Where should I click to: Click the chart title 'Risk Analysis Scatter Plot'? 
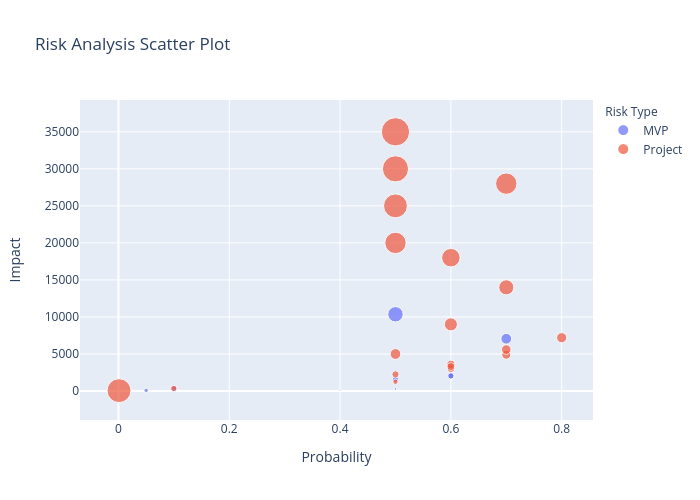tap(133, 44)
